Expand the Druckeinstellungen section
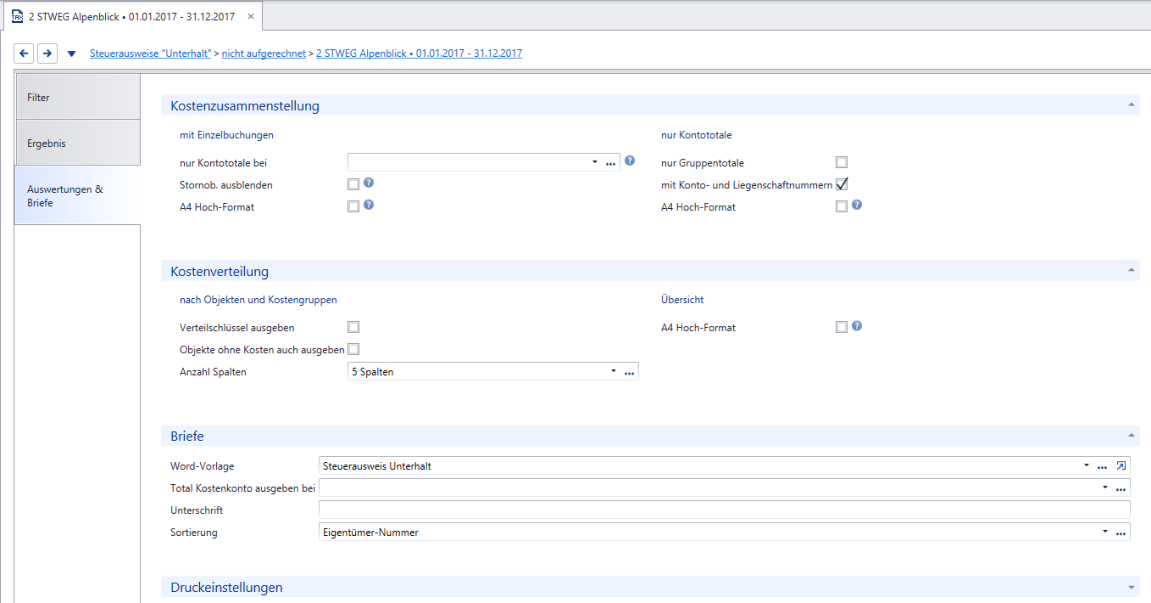Viewport: 1151px width, 603px height. coord(1131,587)
